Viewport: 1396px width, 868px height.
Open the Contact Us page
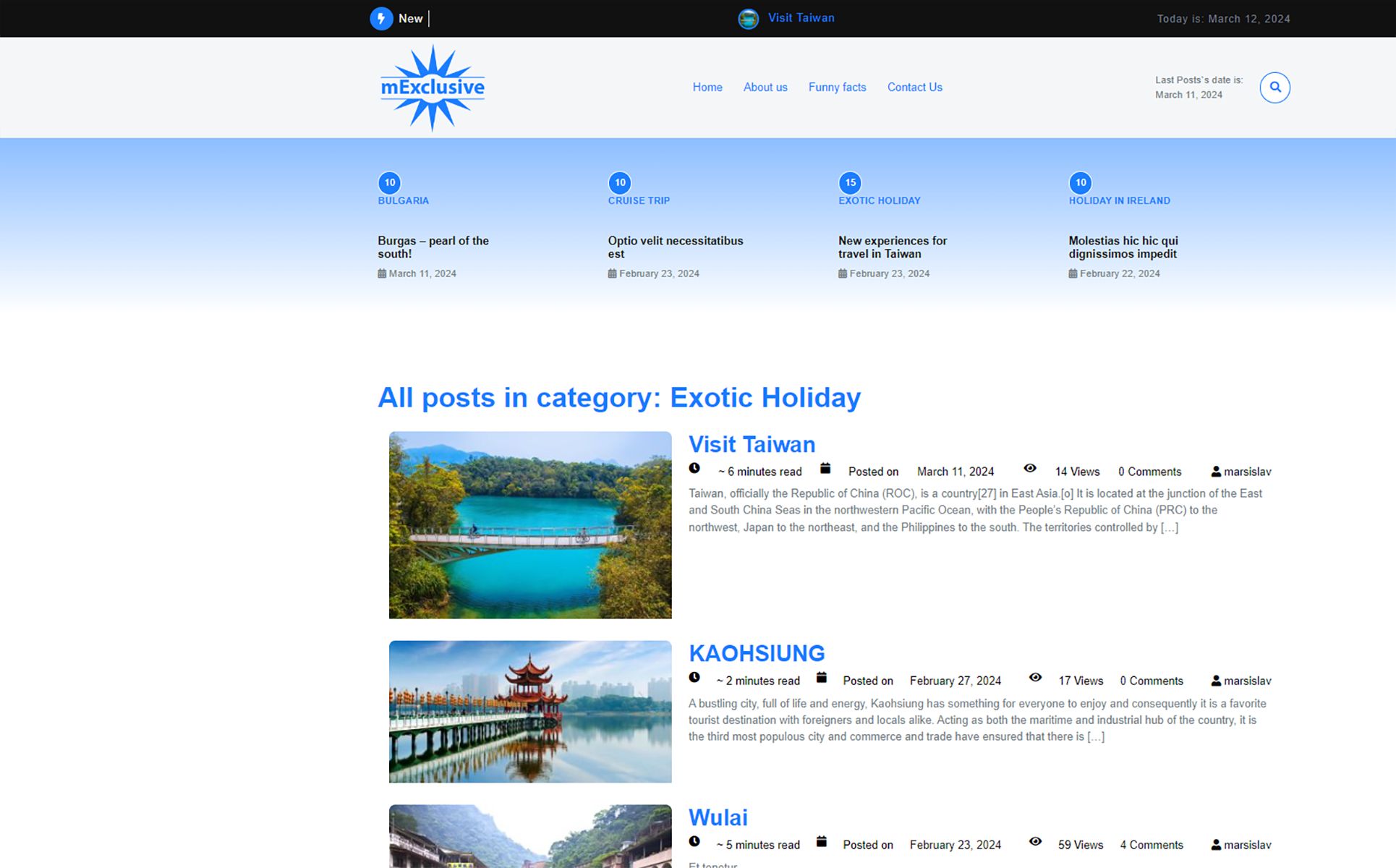point(914,88)
